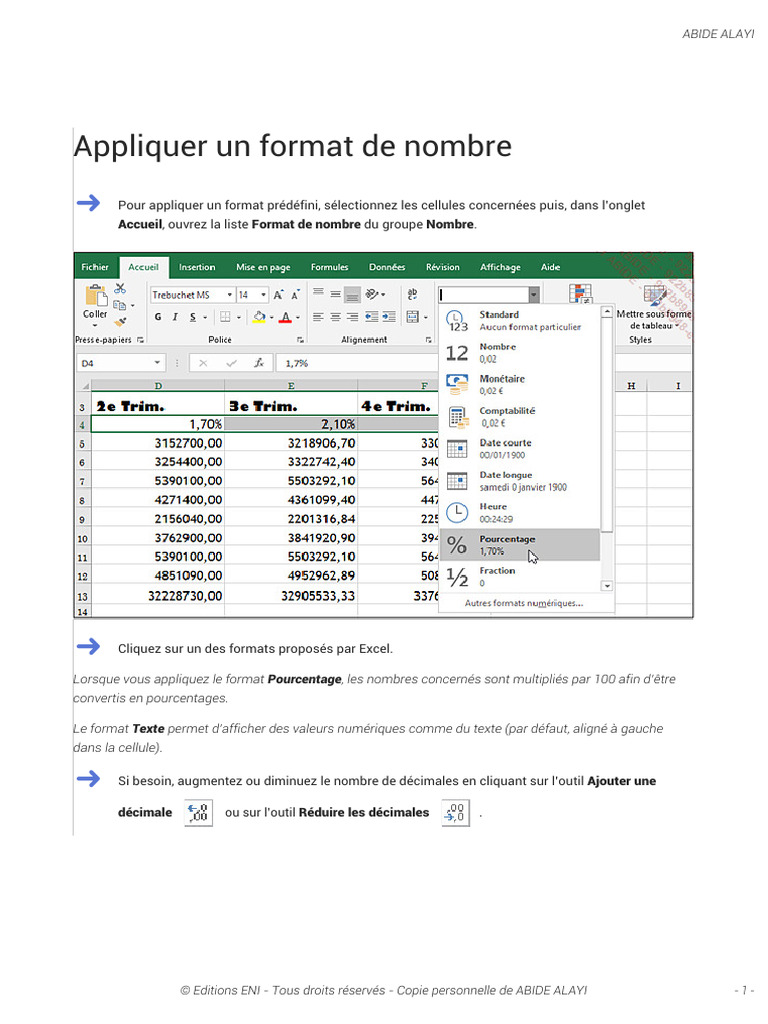The image size is (768, 1024).
Task: Switch to the Insertion tab
Action: point(197,267)
